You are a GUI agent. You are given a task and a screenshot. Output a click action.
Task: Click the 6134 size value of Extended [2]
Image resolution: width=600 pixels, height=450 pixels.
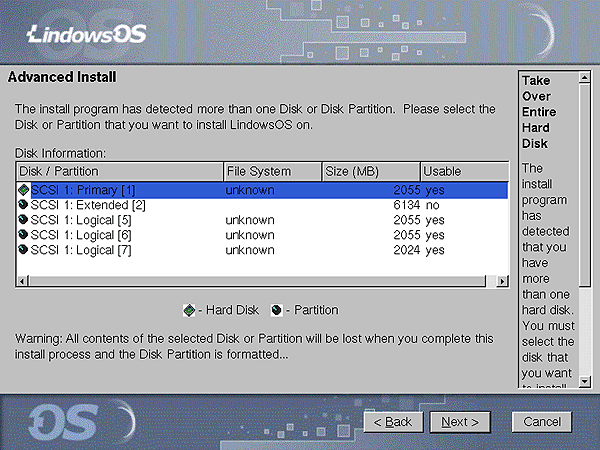tap(407, 205)
